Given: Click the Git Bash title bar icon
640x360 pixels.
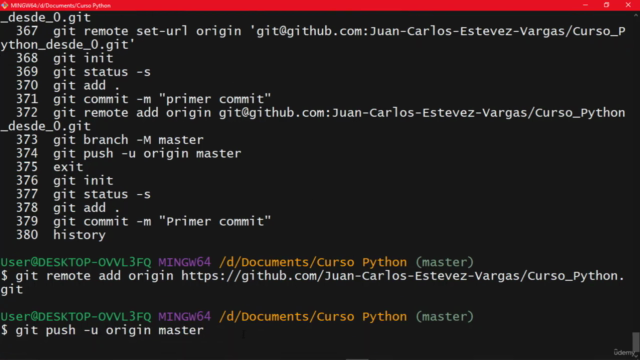Looking at the screenshot, I should tap(4, 5).
